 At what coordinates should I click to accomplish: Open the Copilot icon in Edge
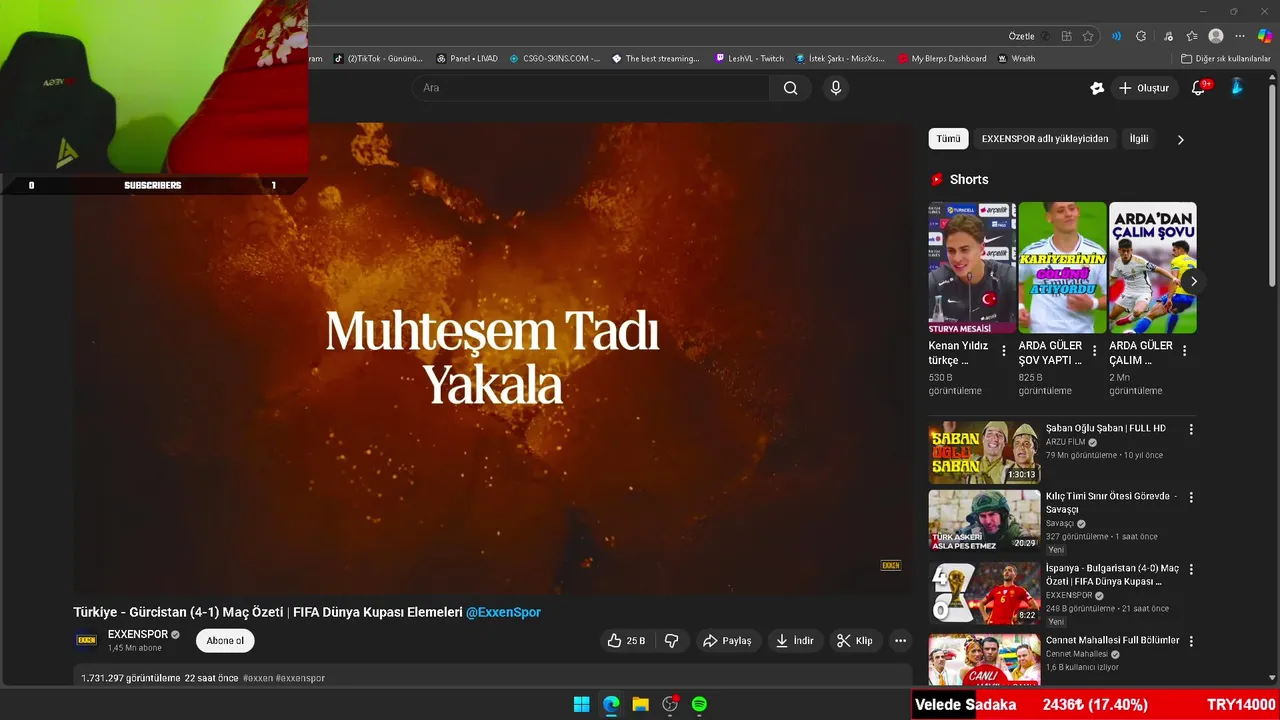coord(1265,36)
